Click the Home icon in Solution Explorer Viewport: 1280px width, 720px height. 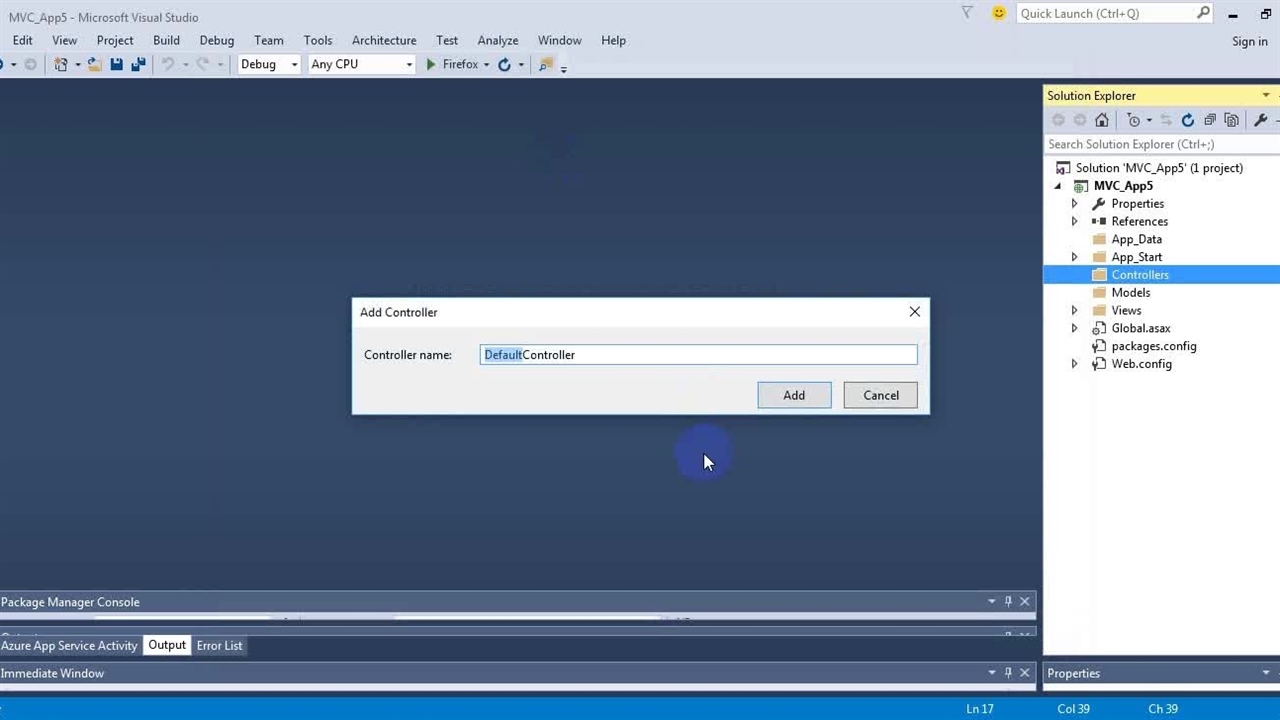click(1102, 120)
